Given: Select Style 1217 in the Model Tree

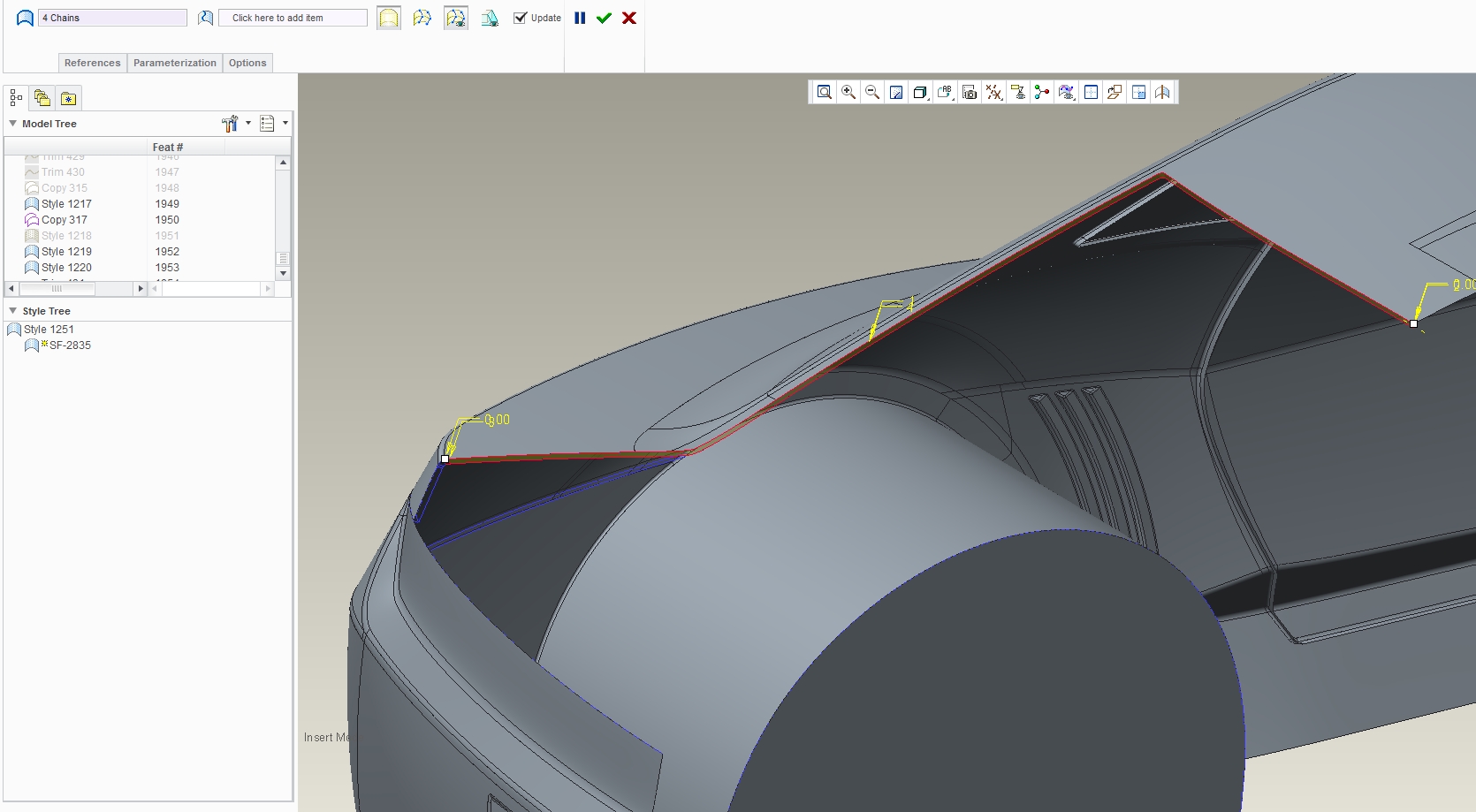Looking at the screenshot, I should [x=66, y=204].
